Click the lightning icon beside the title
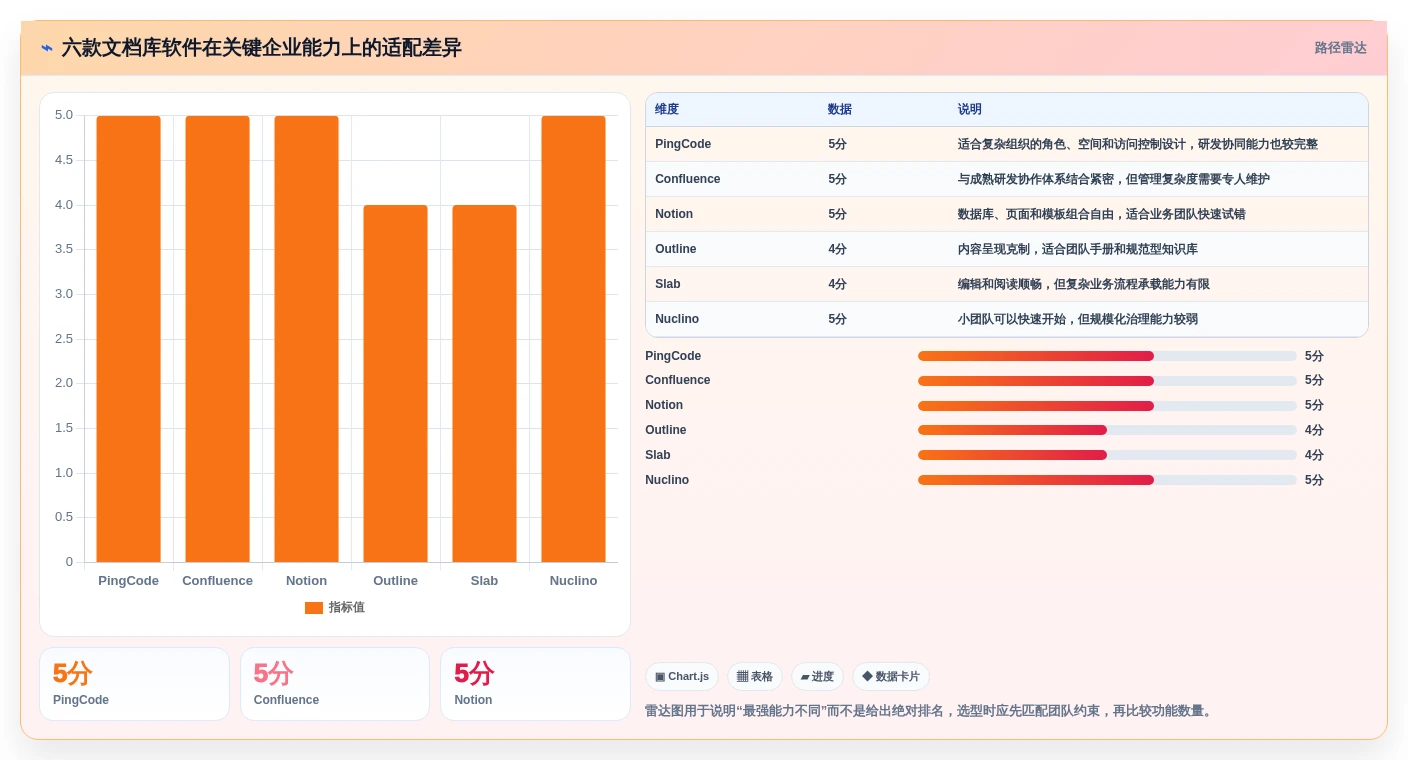 pos(47,48)
